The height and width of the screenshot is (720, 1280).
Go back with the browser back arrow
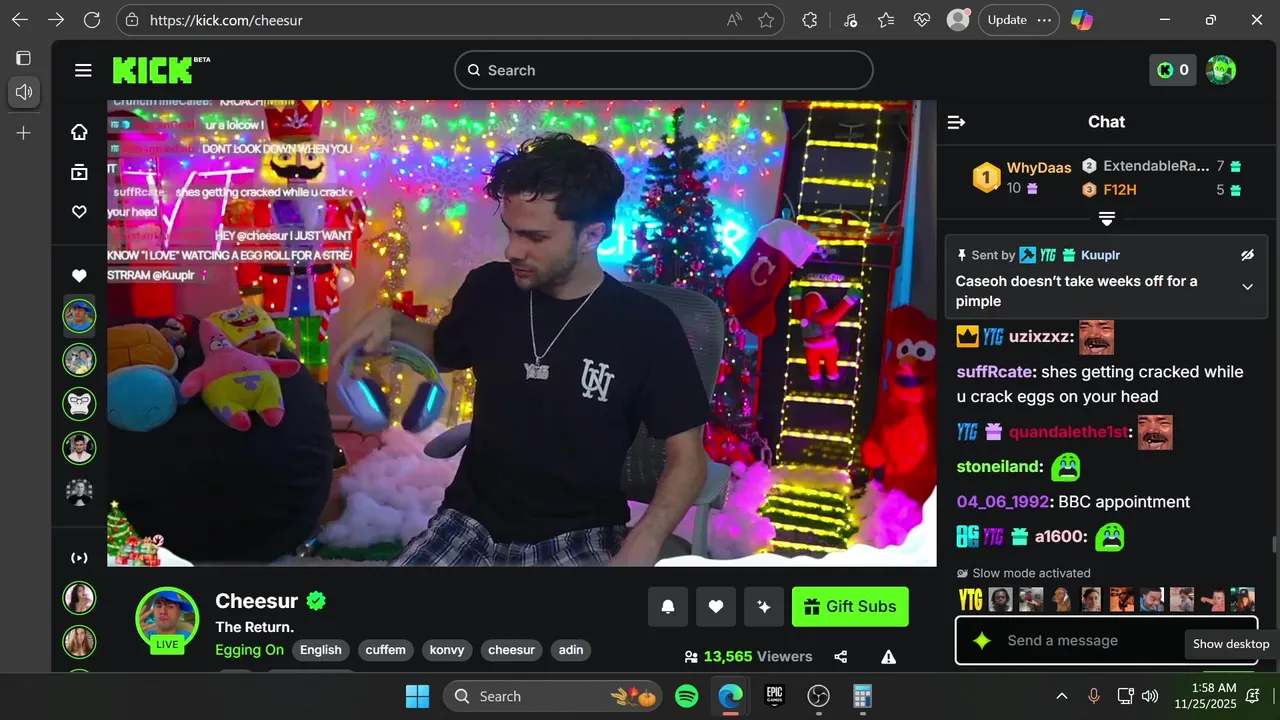tap(20, 20)
